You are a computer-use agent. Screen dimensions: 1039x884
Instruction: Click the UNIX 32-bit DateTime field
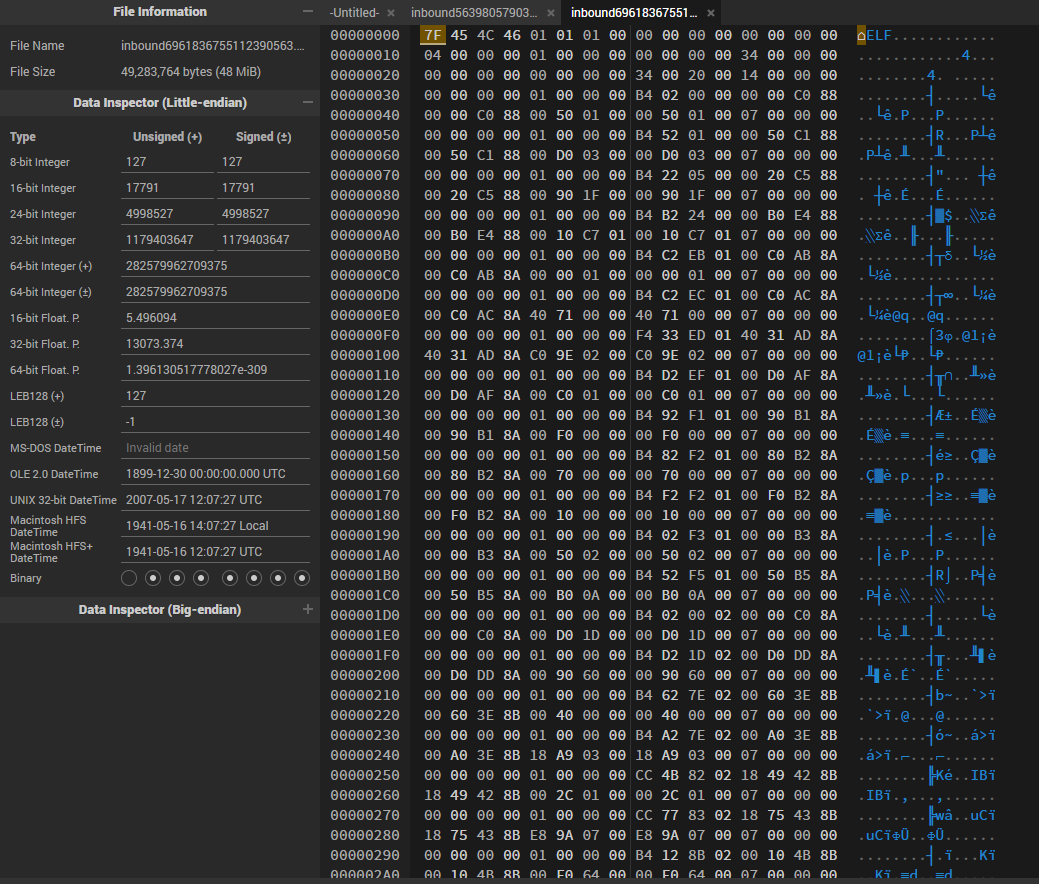pos(215,500)
